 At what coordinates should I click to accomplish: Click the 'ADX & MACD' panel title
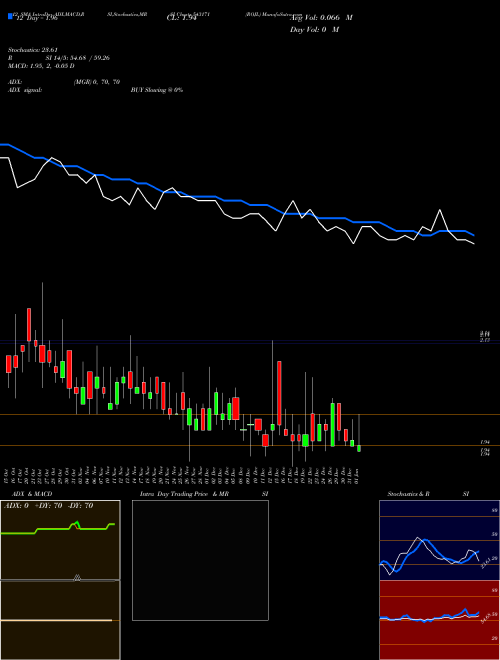click(32, 494)
